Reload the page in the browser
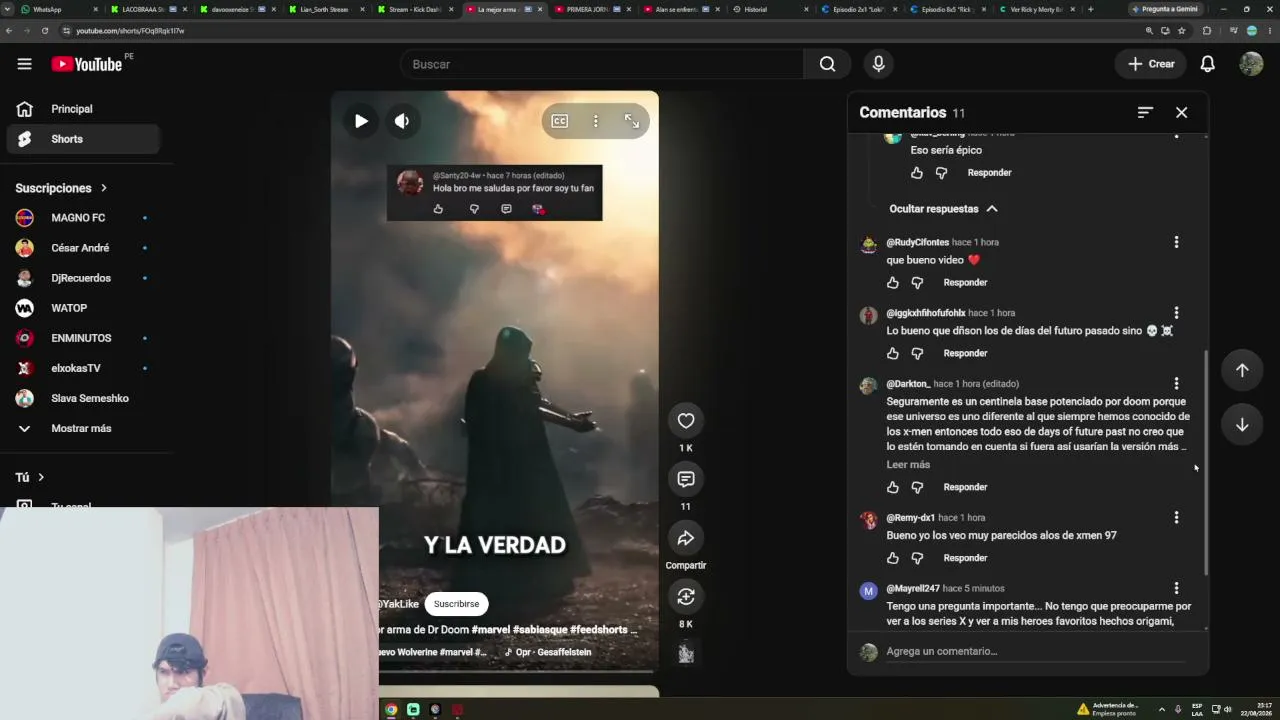Viewport: 1280px width, 720px height. coord(45,31)
